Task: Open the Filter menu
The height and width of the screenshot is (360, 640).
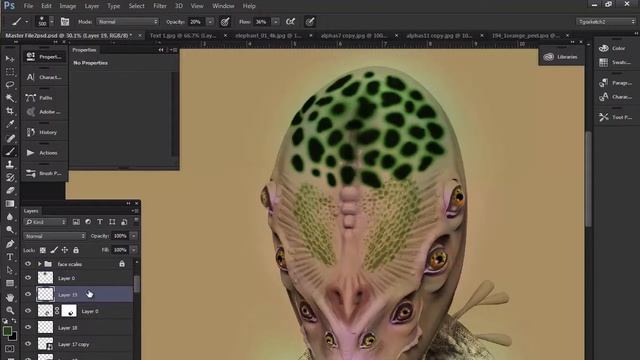Action: [160, 6]
